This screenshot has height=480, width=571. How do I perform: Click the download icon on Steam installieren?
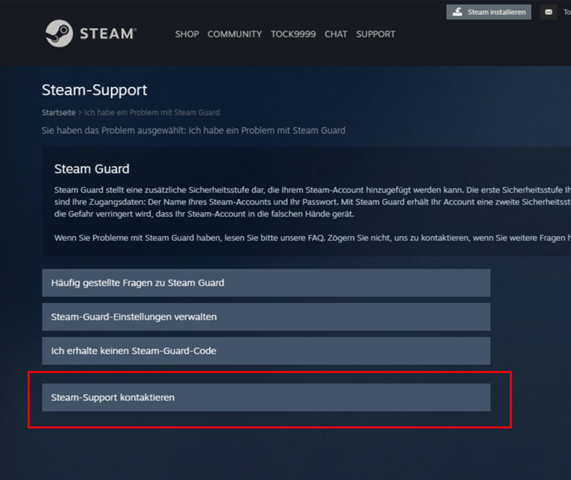pyautogui.click(x=457, y=12)
